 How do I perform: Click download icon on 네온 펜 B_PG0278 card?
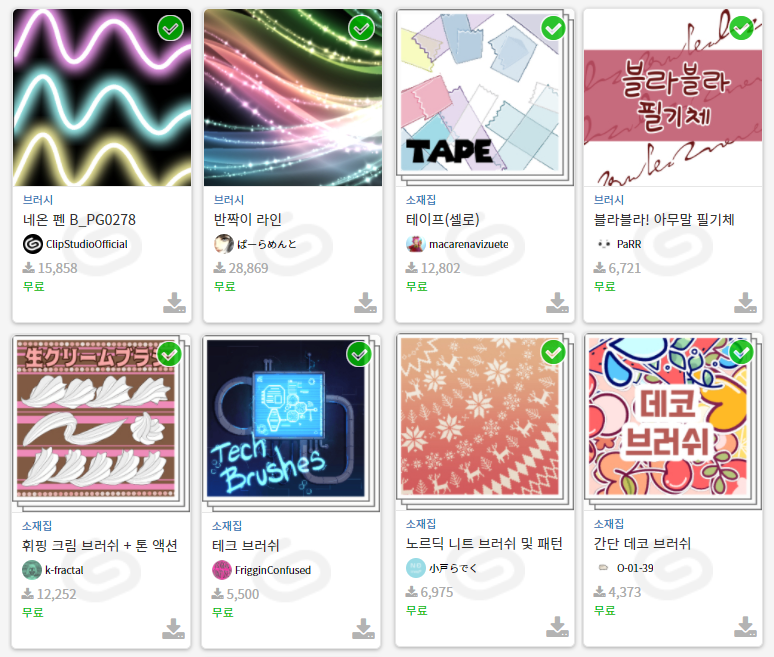click(x=174, y=303)
